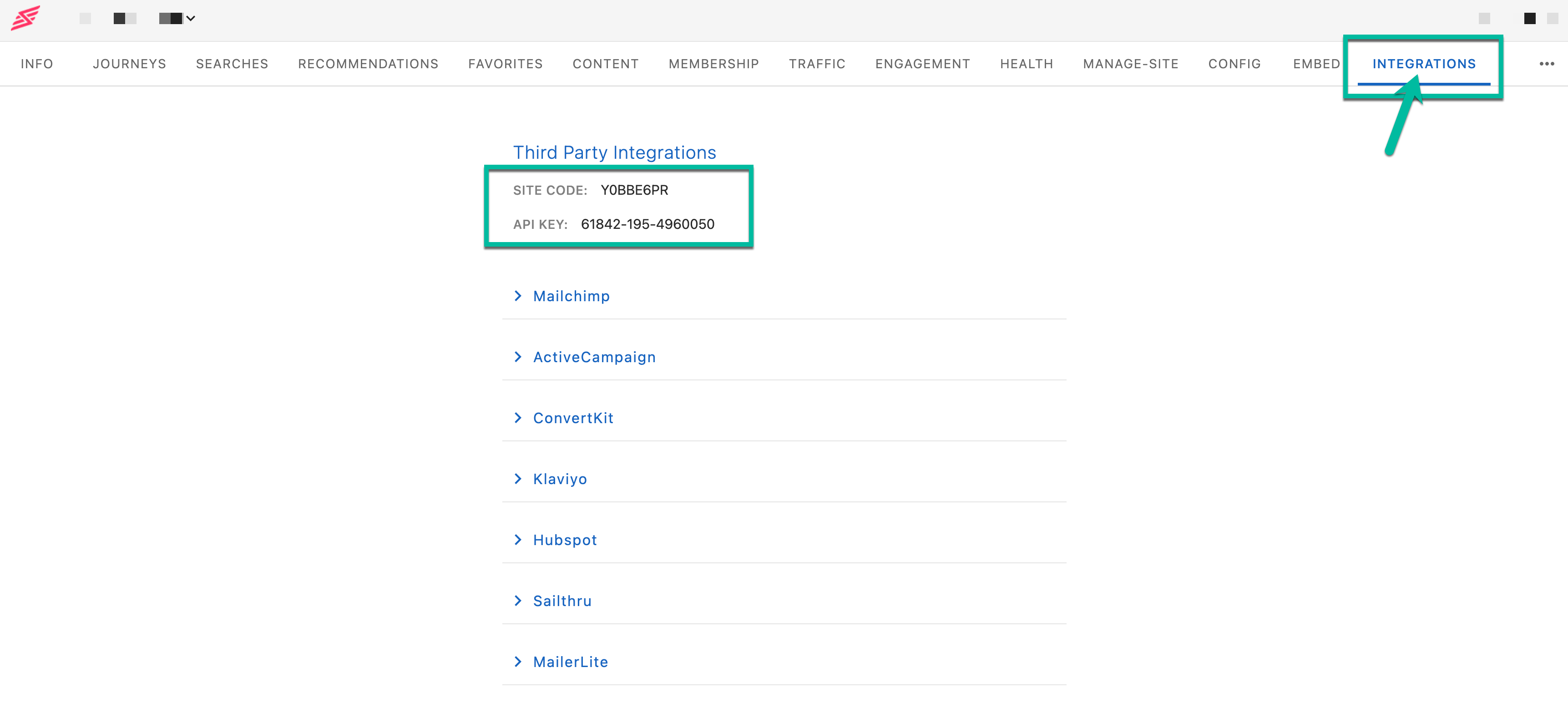
Task: Click the SITE CODE label
Action: [550, 191]
